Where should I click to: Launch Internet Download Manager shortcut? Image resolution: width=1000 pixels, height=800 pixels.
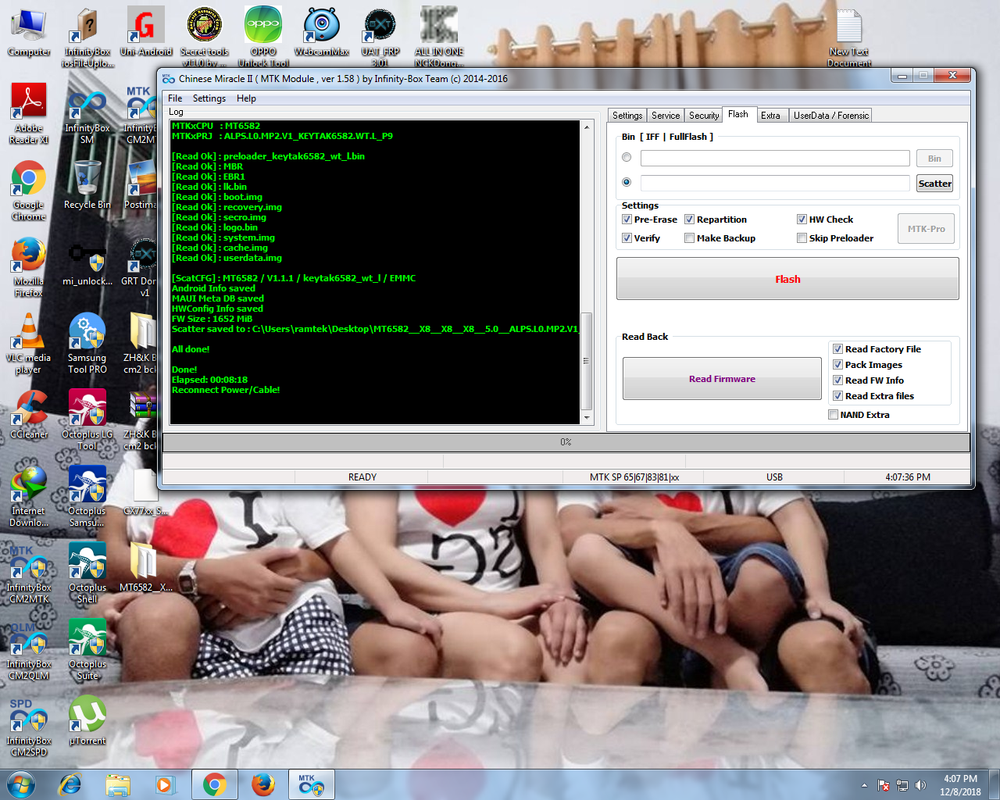[29, 496]
